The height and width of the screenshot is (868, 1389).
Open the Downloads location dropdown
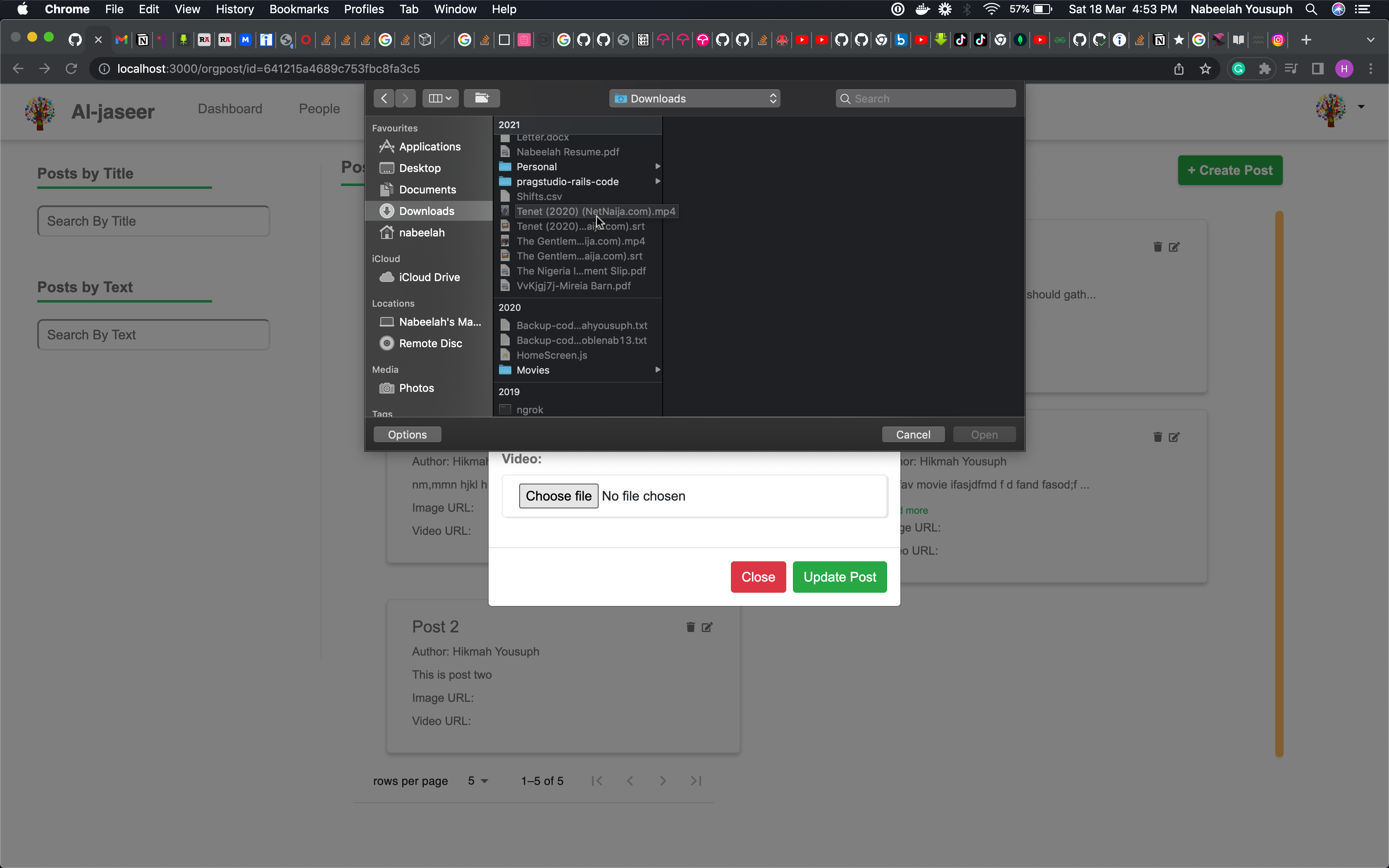694,98
